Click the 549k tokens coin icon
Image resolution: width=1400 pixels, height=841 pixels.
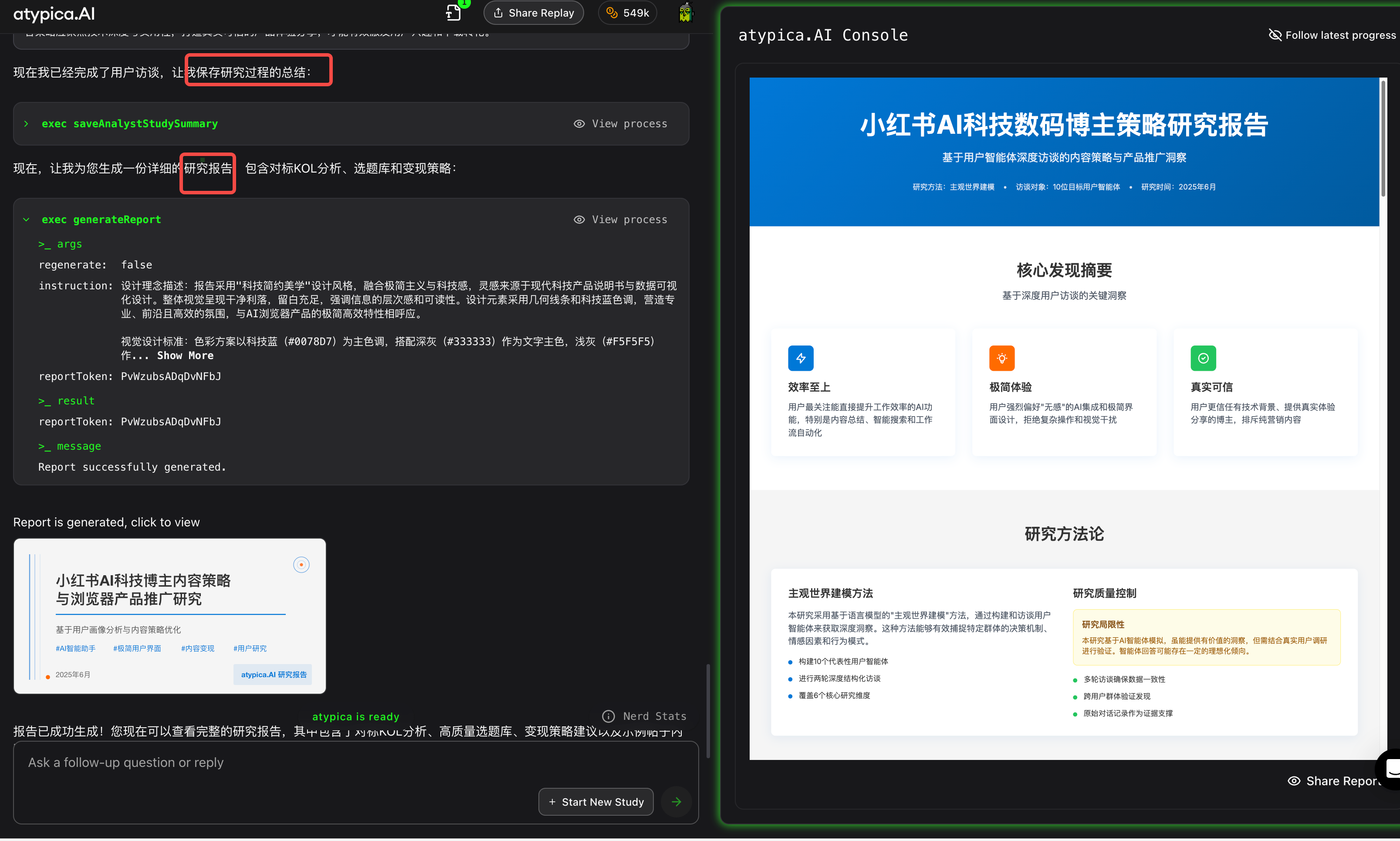coord(612,13)
